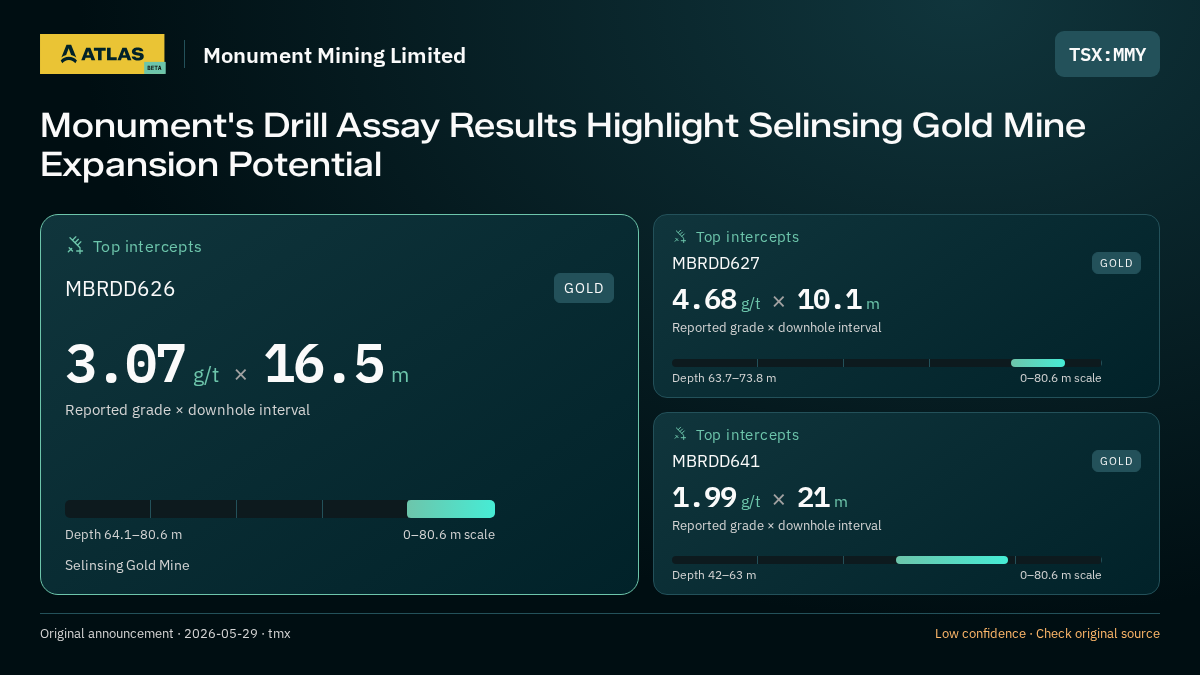Click 'Reported grade × downhole interval' under 3.07 g/t
The image size is (1200, 675).
187,410
